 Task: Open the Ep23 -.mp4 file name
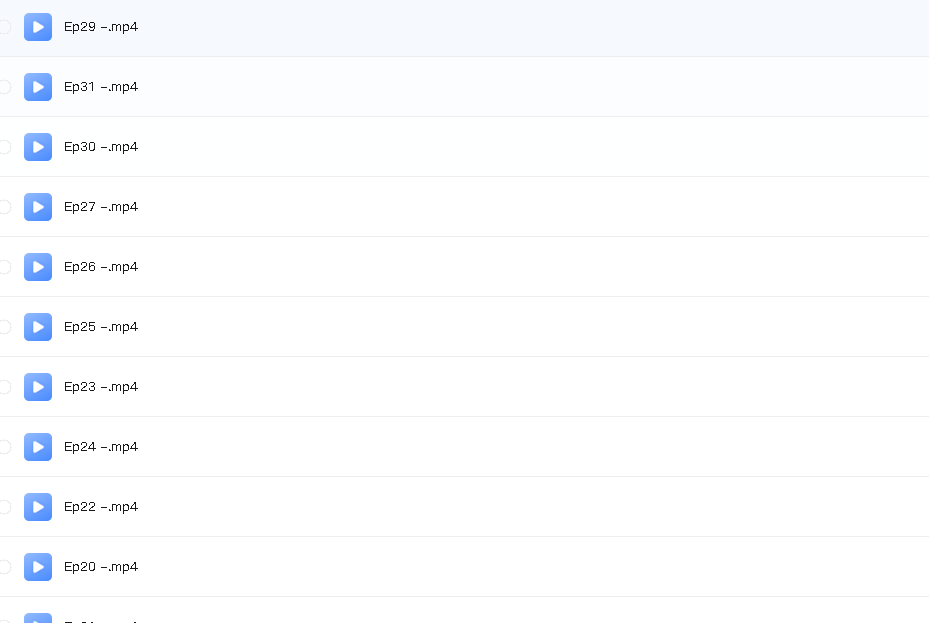point(101,387)
